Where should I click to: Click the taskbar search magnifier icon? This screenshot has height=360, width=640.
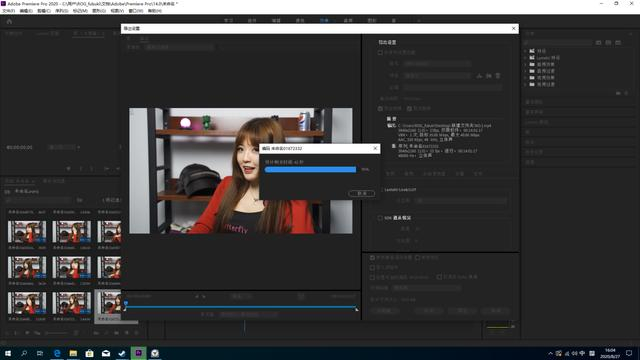pos(24,353)
